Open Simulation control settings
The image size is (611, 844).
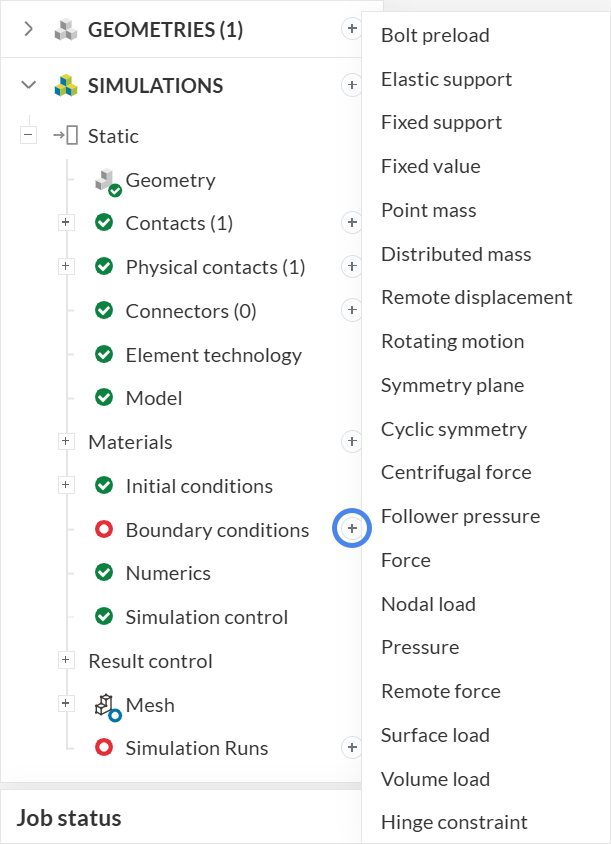coord(206,617)
